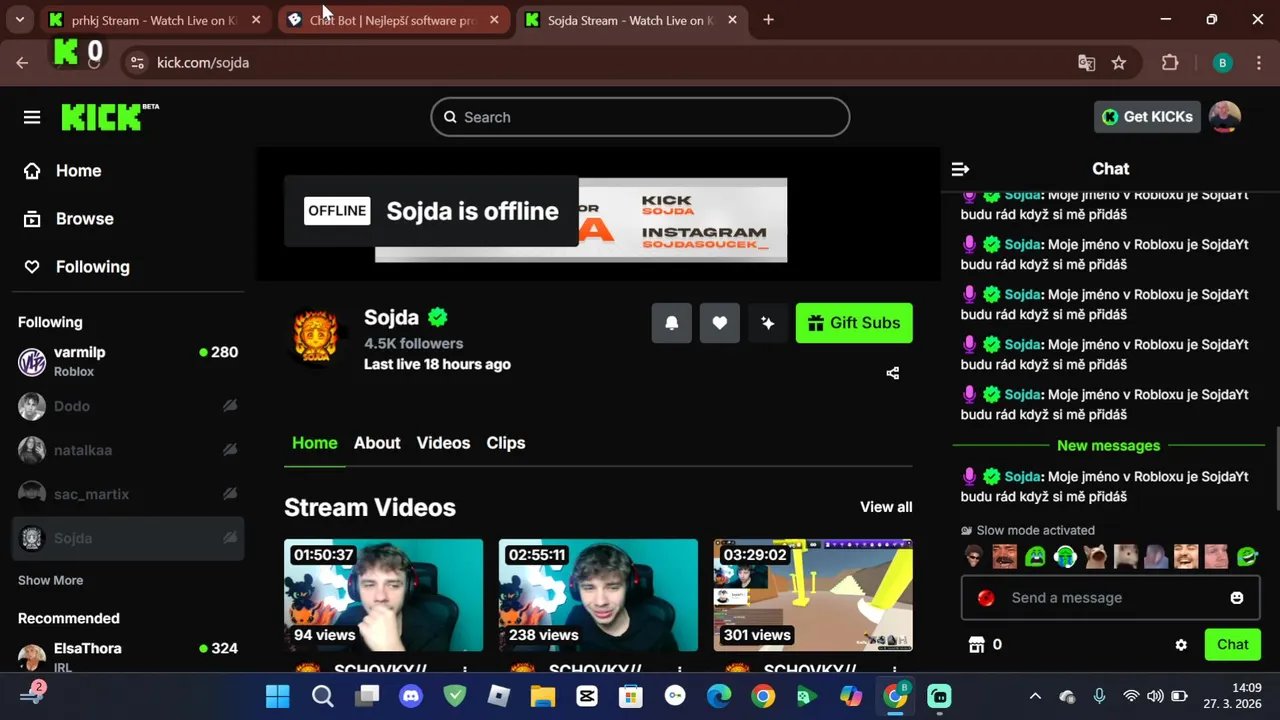Click the Gift Subs button
The image size is (1280, 720).
coord(854,323)
